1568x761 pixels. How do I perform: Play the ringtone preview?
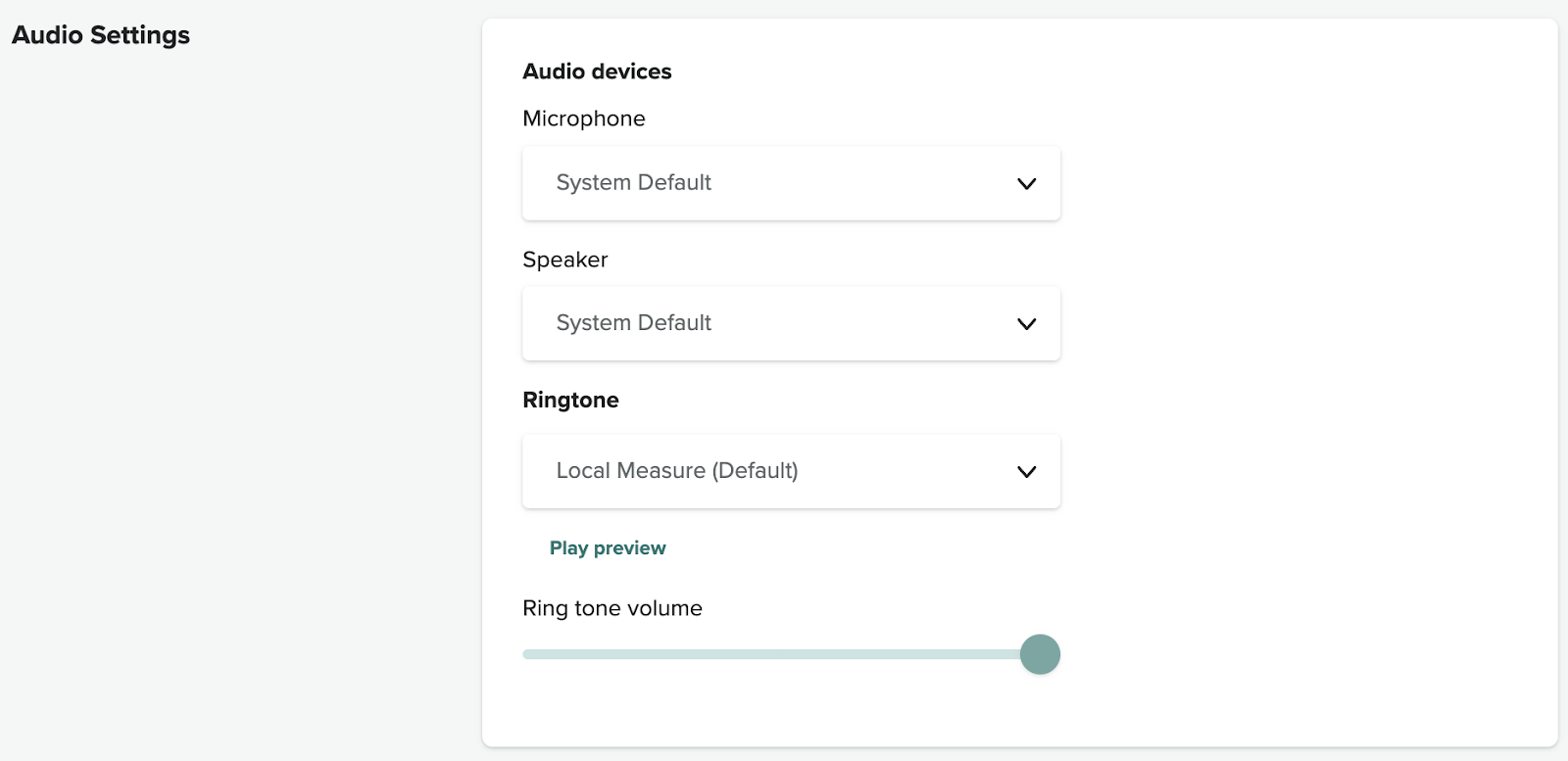coord(607,548)
